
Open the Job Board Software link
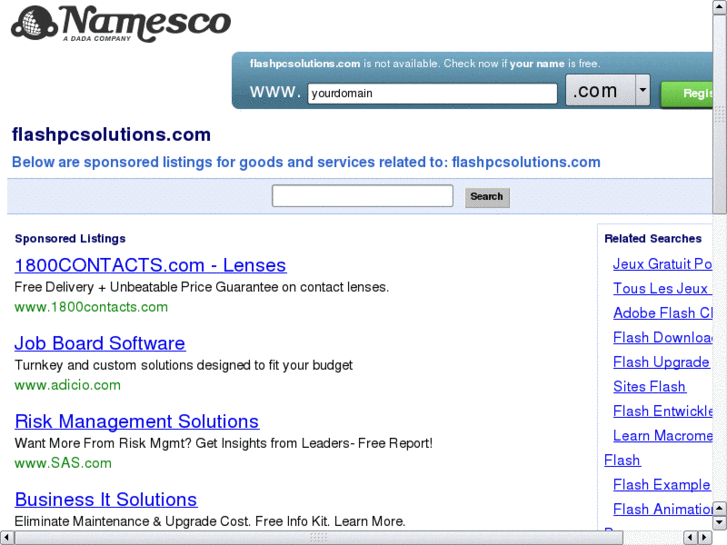(100, 343)
